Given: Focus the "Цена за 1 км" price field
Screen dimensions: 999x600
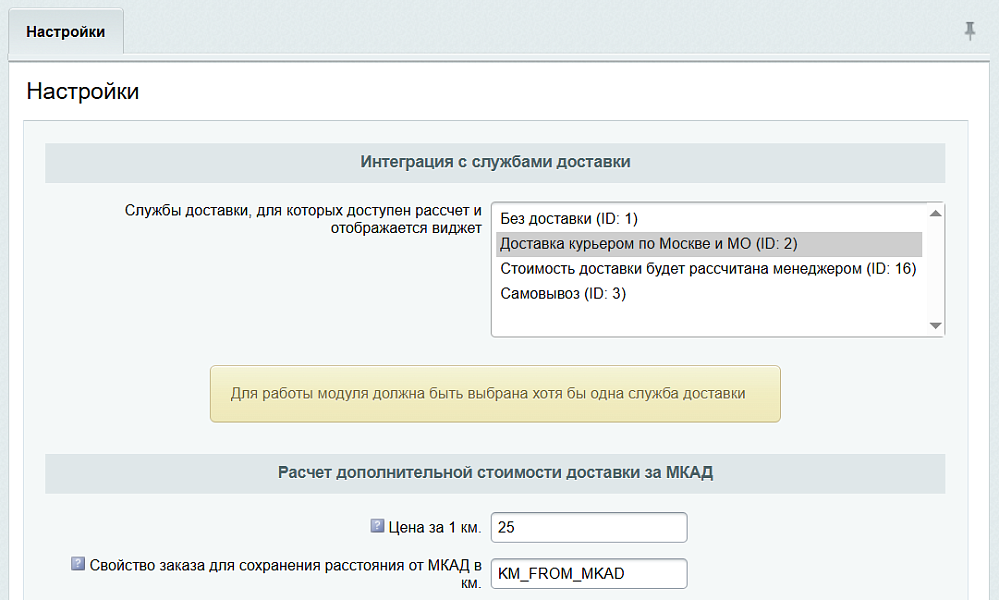Looking at the screenshot, I should [x=588, y=527].
